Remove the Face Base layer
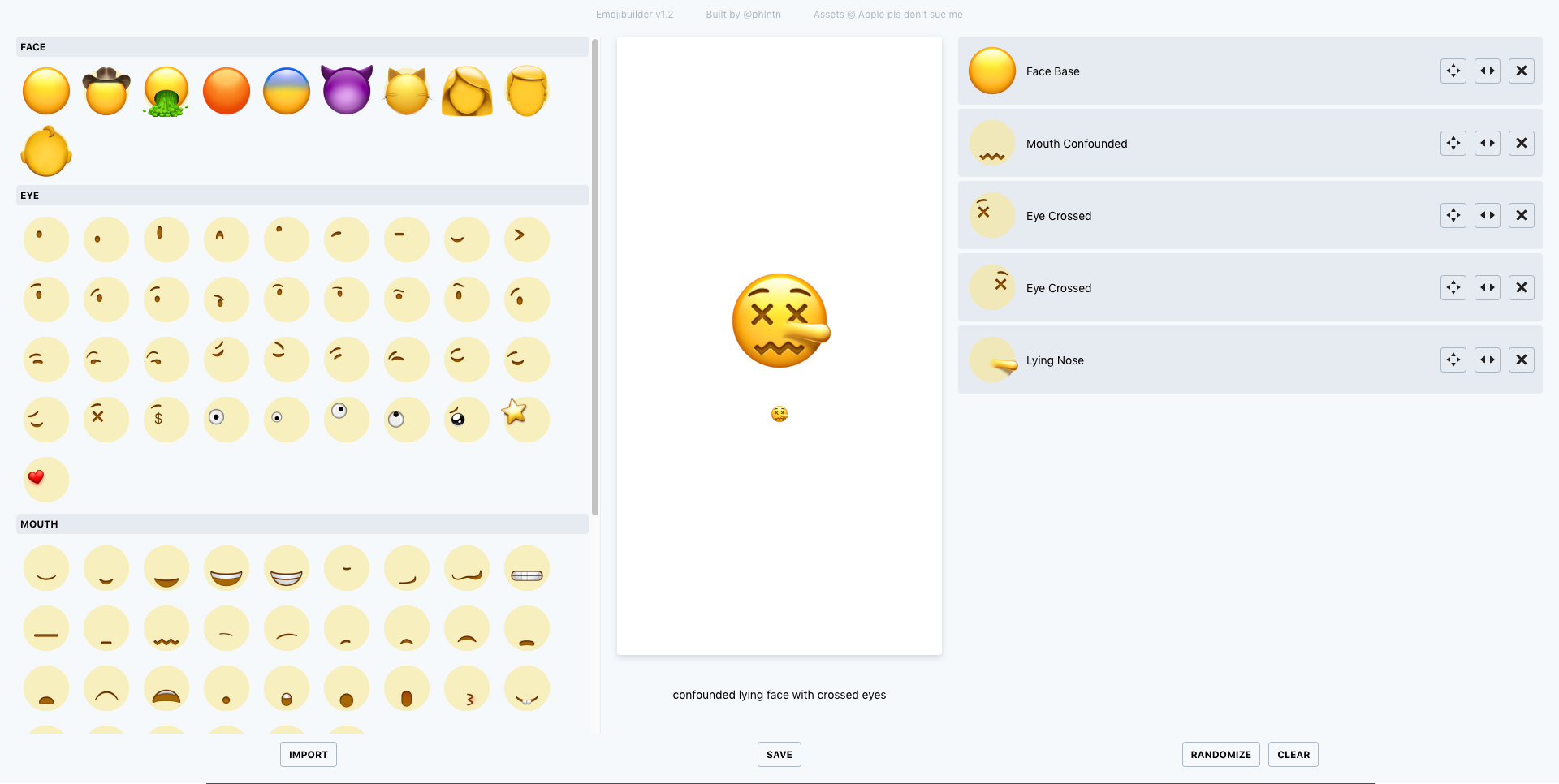 coord(1522,71)
